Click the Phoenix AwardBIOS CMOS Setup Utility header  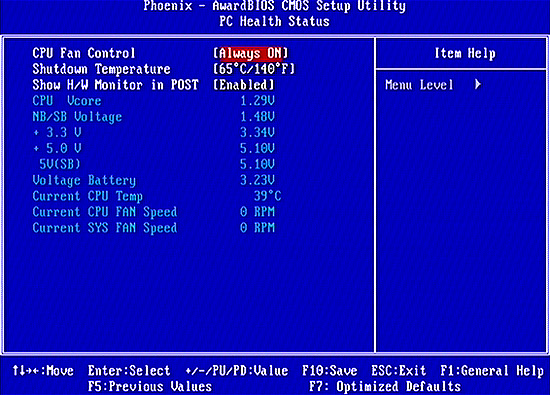275,6
